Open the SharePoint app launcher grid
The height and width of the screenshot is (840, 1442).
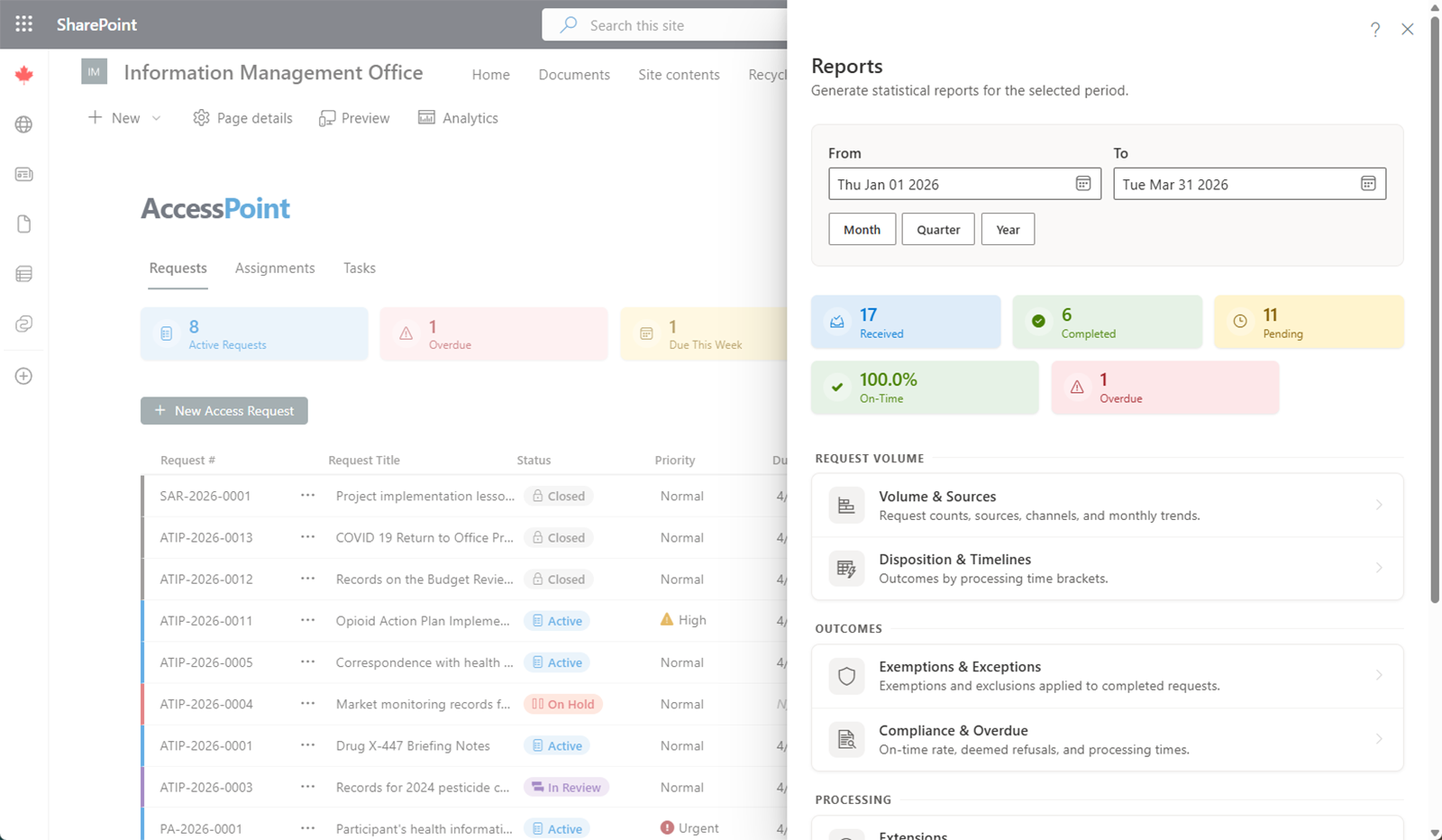pyautogui.click(x=23, y=23)
